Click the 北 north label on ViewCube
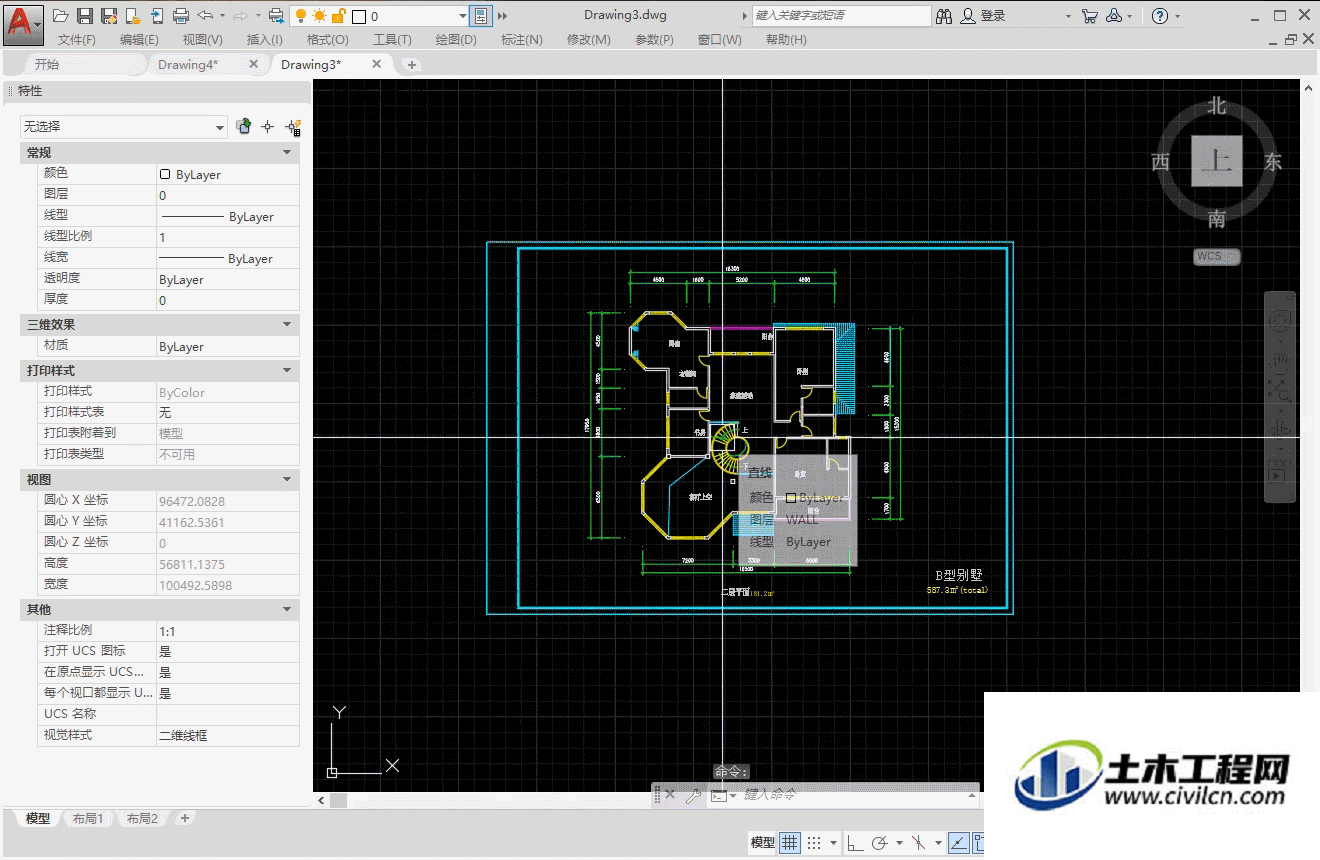The width and height of the screenshot is (1320, 860). (1217, 106)
